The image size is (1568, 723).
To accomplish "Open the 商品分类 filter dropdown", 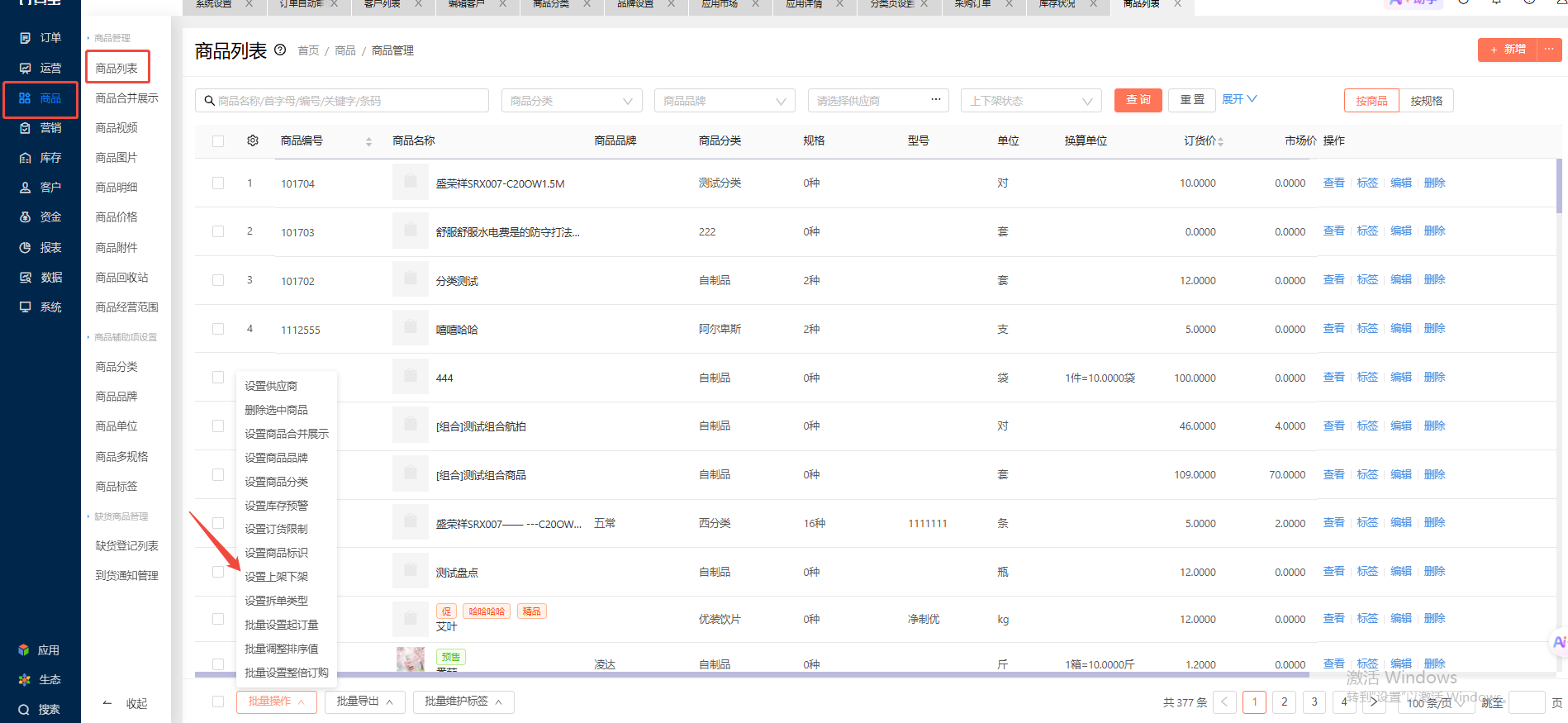I will pos(572,101).
